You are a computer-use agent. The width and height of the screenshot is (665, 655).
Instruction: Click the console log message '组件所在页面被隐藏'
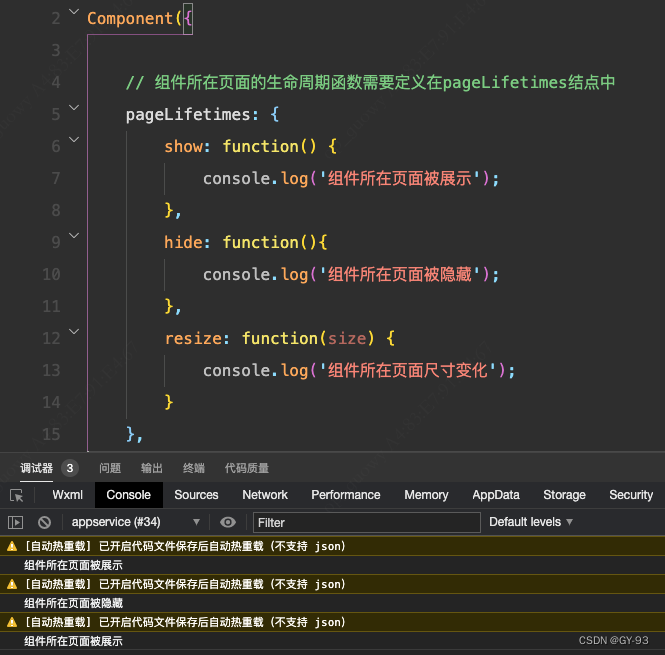point(73,603)
